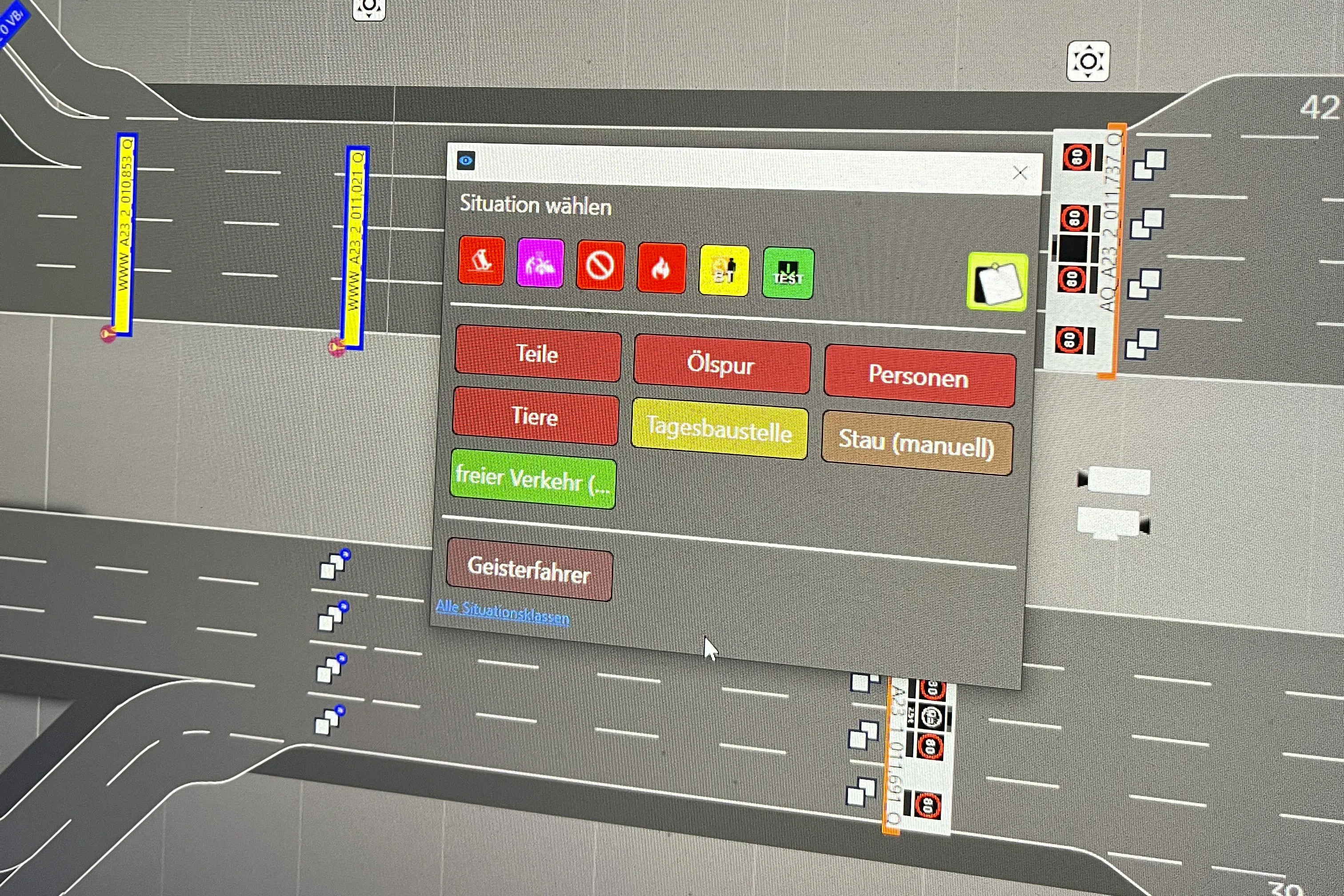Select the Geisterfahrer button
This screenshot has width=1344, height=896.
coord(529,569)
